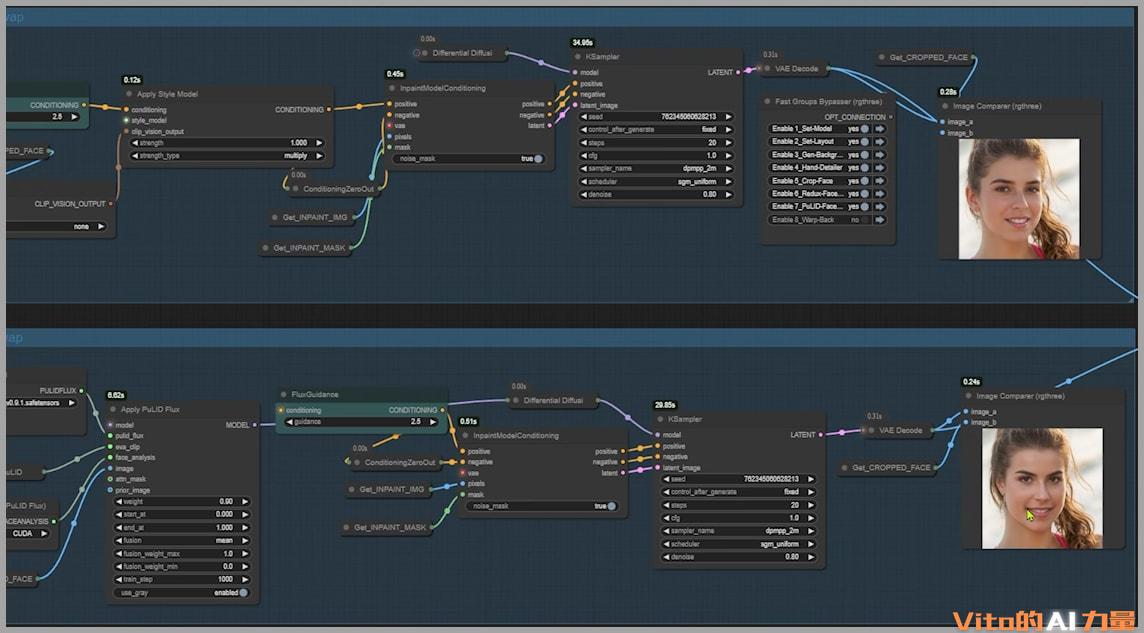Collapse the KSampler node timed 34.95s

tap(579, 56)
